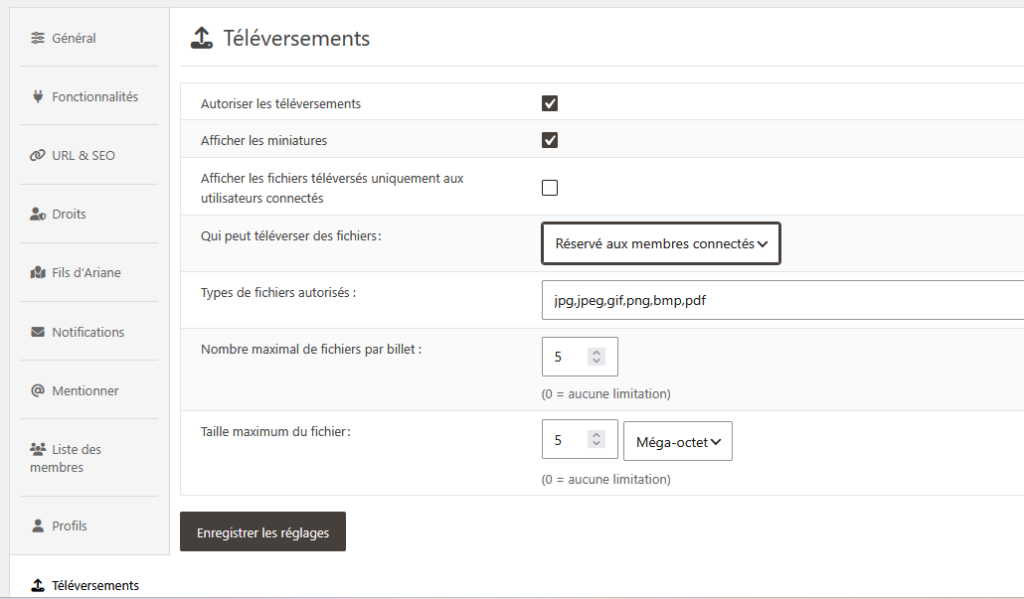Image resolution: width=1024 pixels, height=599 pixels.
Task: Click the Général sliders icon
Action: (38, 39)
